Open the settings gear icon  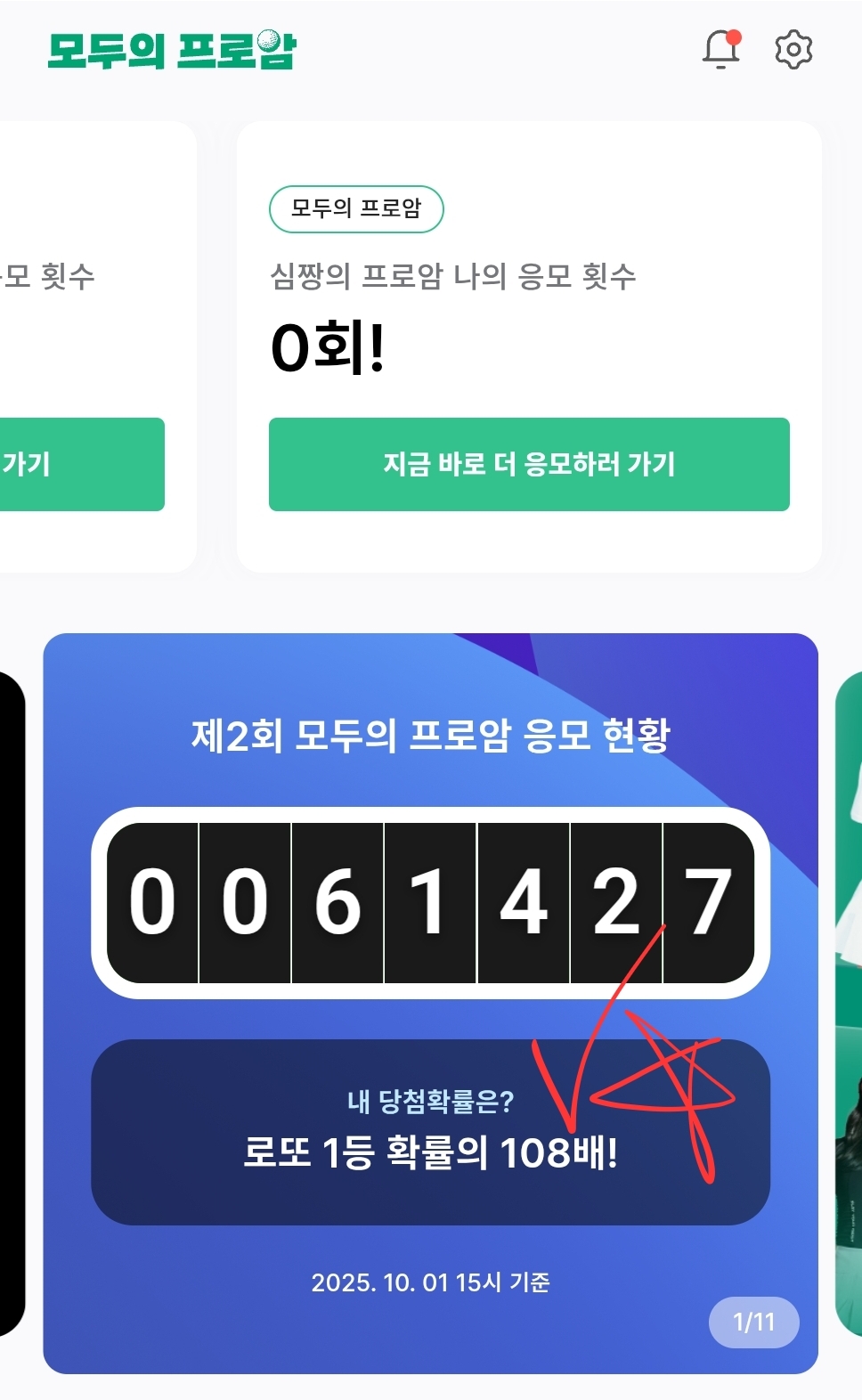(793, 50)
